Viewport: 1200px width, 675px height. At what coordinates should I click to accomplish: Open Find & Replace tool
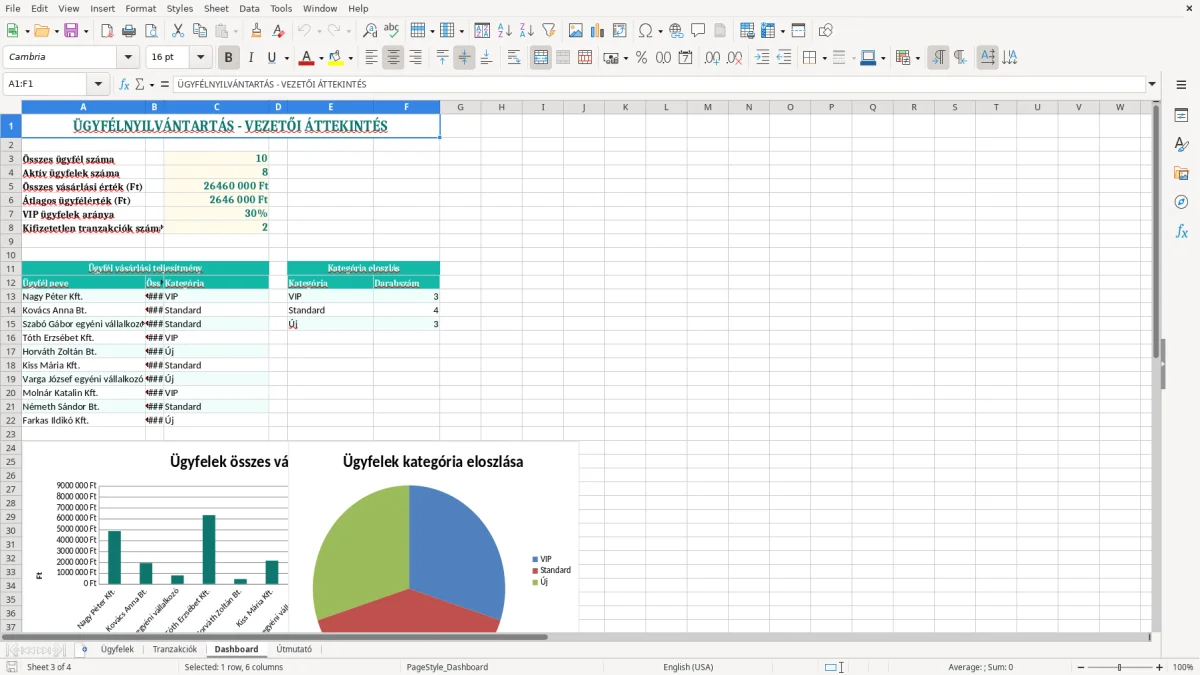(x=370, y=31)
